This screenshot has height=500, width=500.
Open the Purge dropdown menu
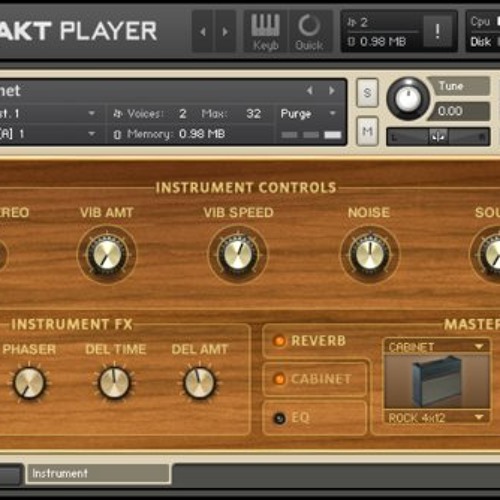(x=308, y=114)
